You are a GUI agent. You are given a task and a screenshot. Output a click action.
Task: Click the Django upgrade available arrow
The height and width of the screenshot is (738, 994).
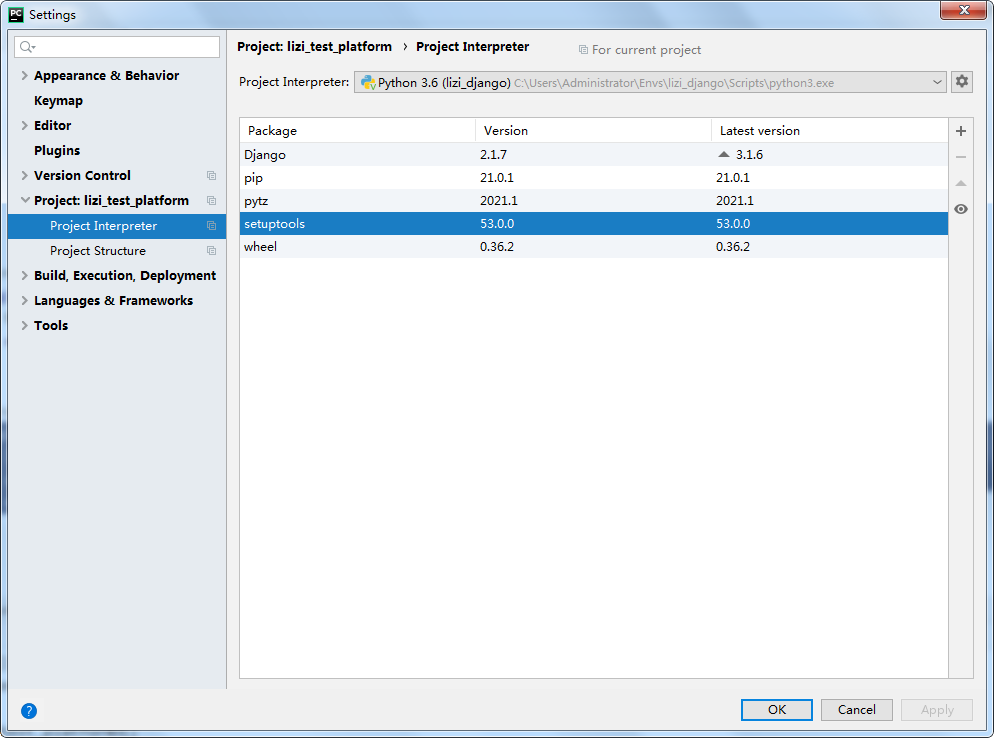click(723, 154)
